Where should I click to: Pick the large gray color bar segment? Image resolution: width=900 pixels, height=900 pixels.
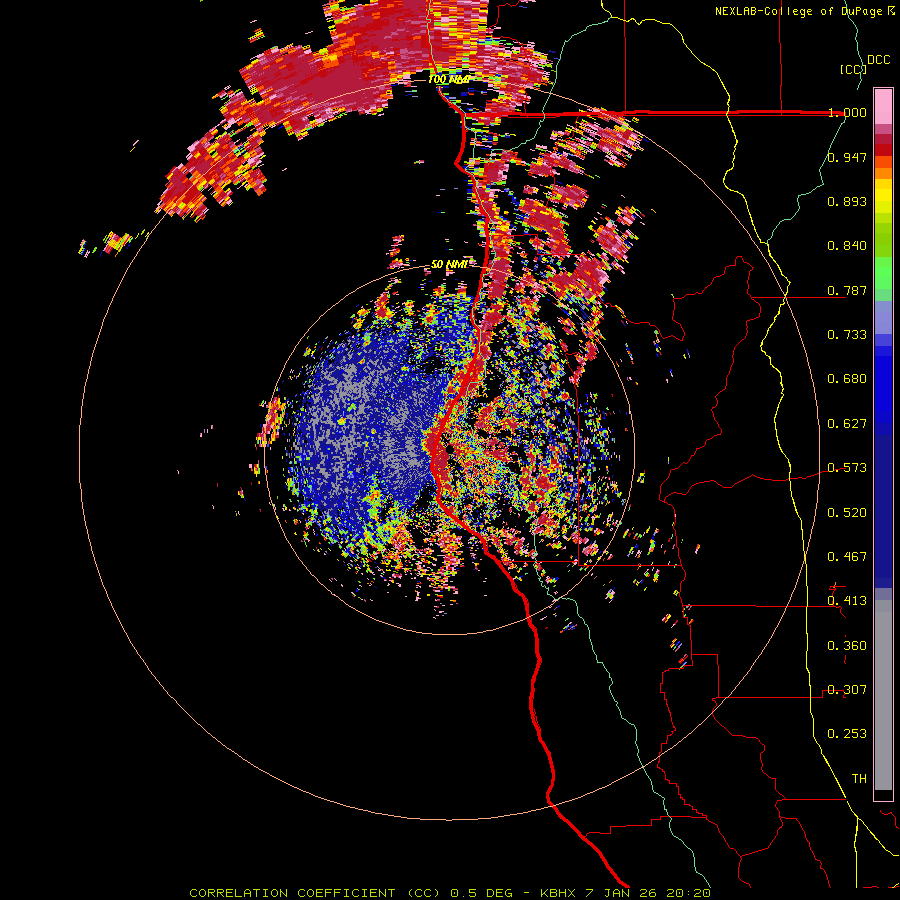(883, 695)
